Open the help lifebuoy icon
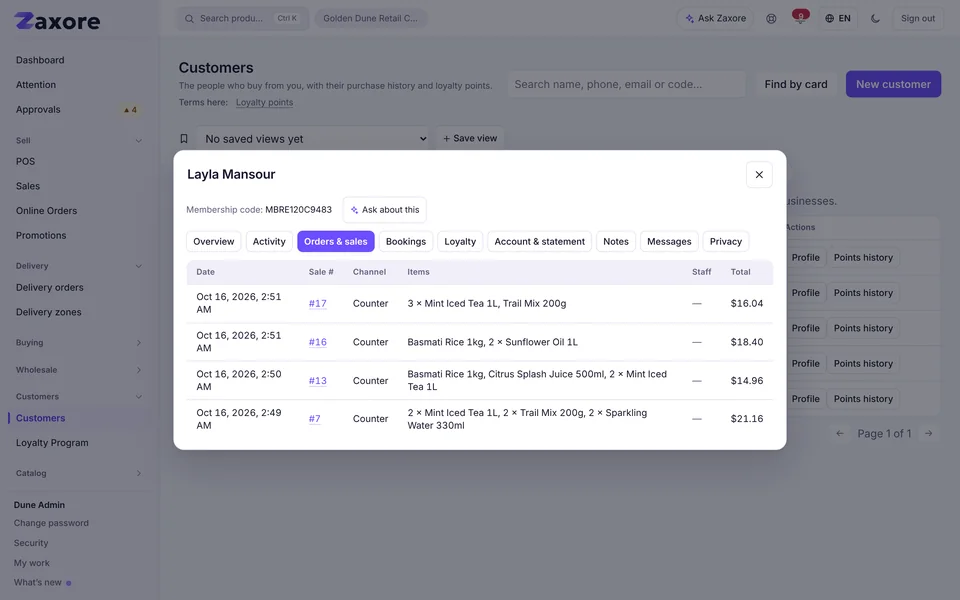The width and height of the screenshot is (960, 600). pos(771,18)
